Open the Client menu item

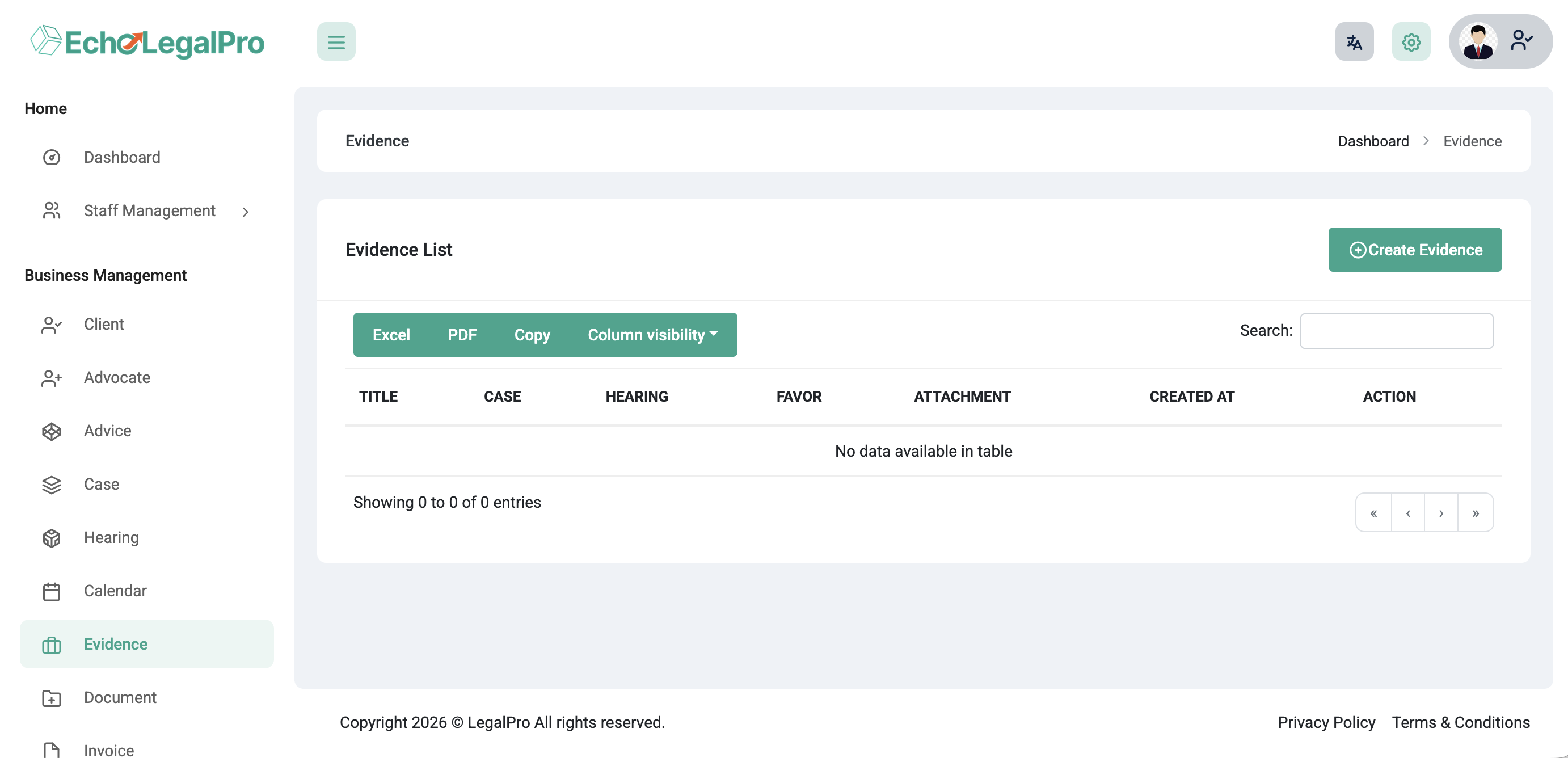[103, 324]
